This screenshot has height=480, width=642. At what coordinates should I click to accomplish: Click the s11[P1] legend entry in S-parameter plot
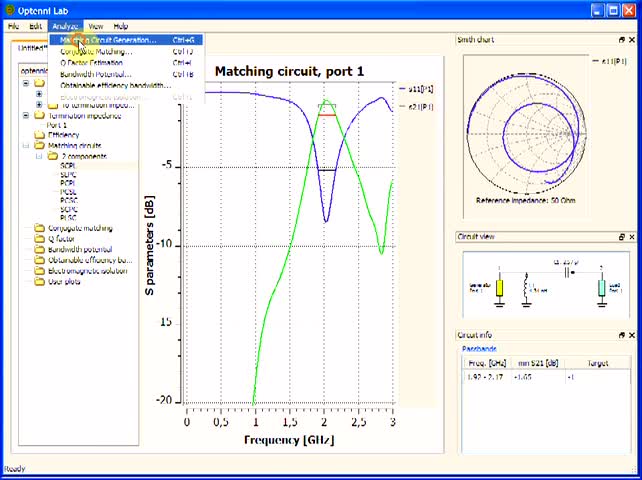coord(416,89)
